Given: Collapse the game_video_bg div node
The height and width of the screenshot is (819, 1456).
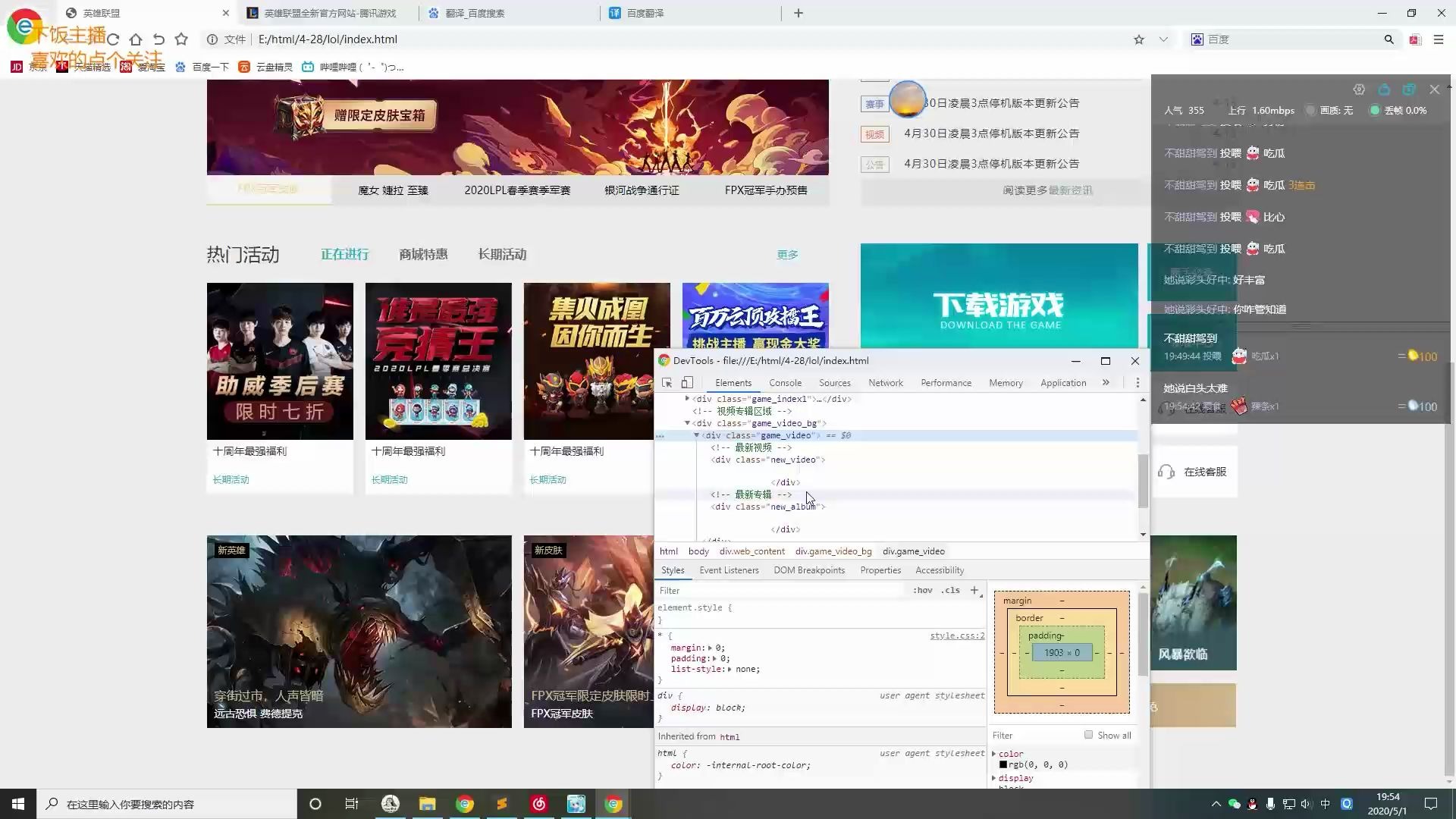Looking at the screenshot, I should coord(687,423).
